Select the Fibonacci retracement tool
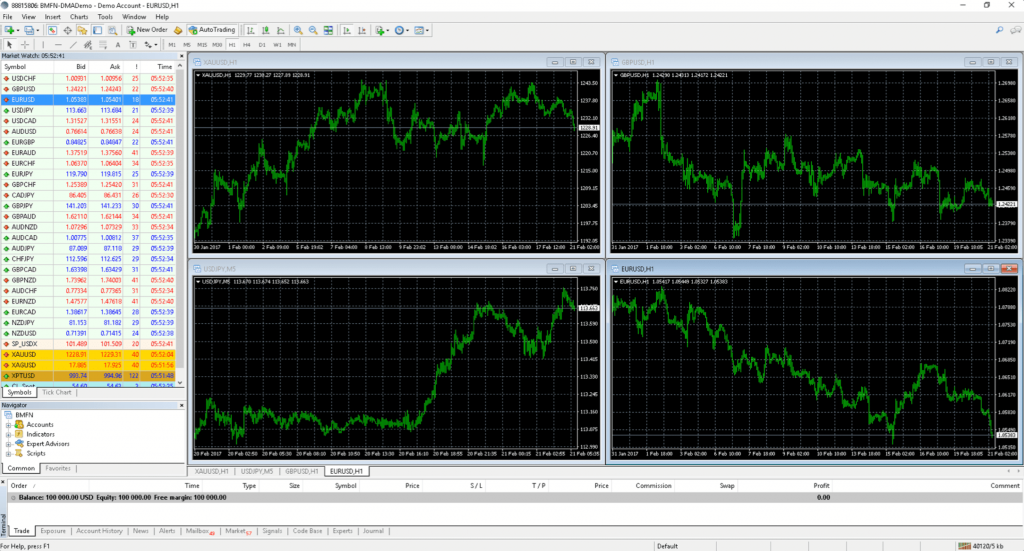This screenshot has width=1024, height=551. point(103,45)
